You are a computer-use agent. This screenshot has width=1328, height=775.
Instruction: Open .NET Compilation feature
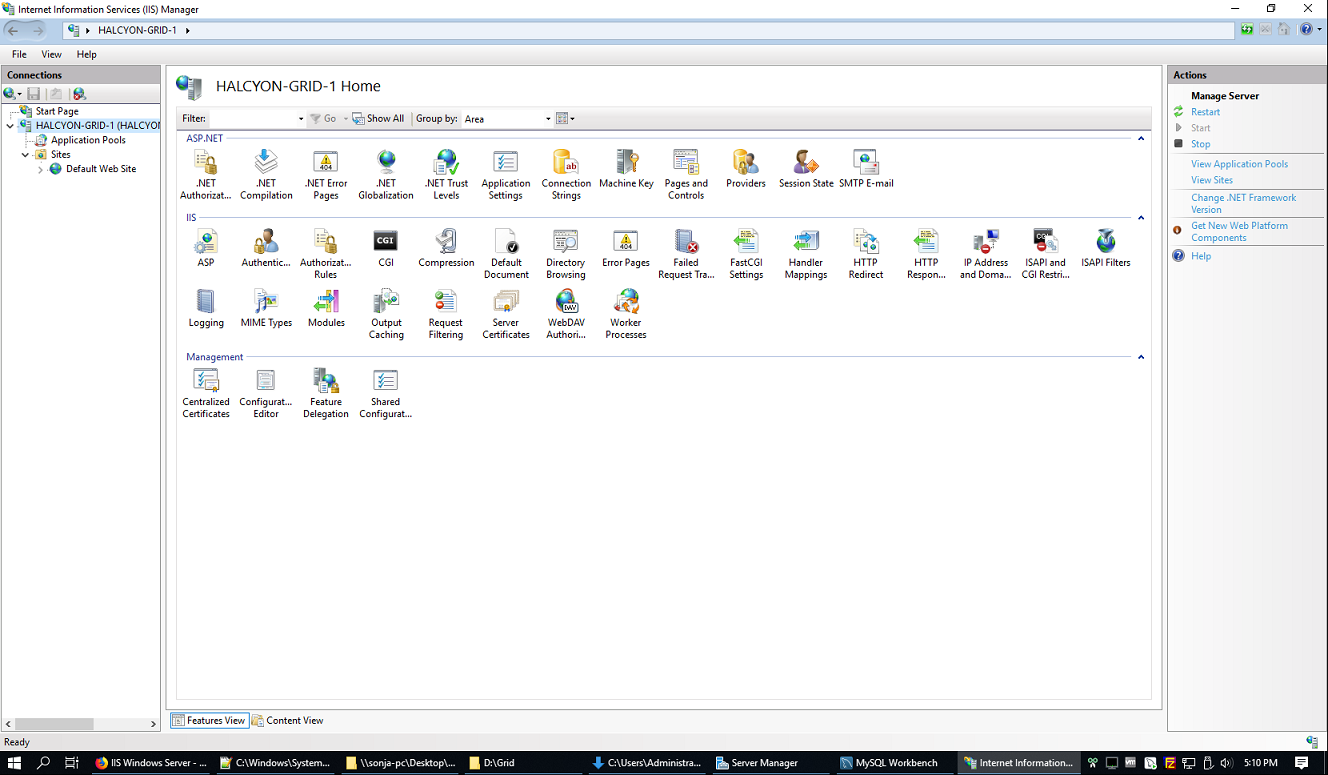click(266, 174)
